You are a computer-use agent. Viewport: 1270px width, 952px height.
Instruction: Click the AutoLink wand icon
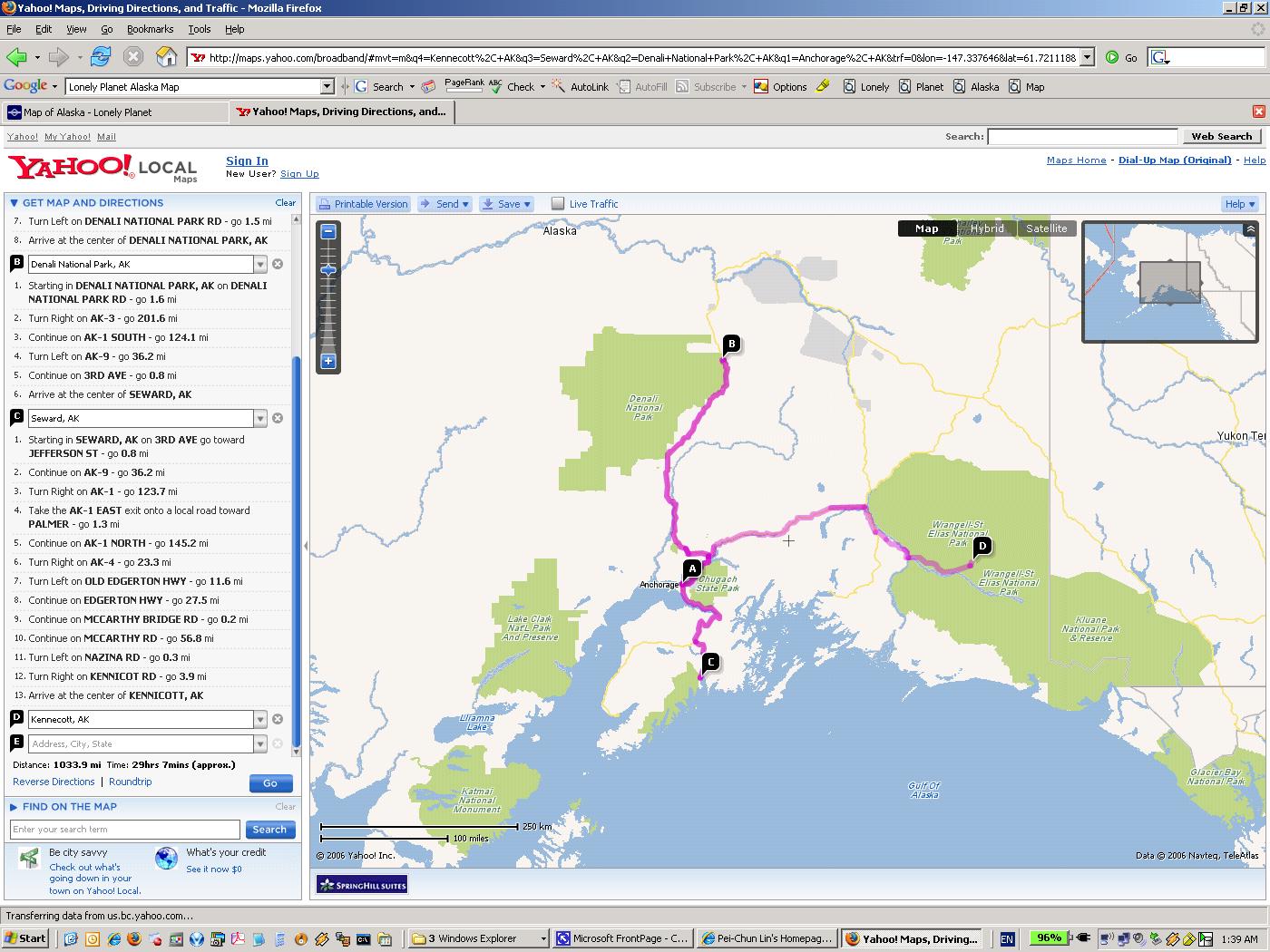pos(559,87)
